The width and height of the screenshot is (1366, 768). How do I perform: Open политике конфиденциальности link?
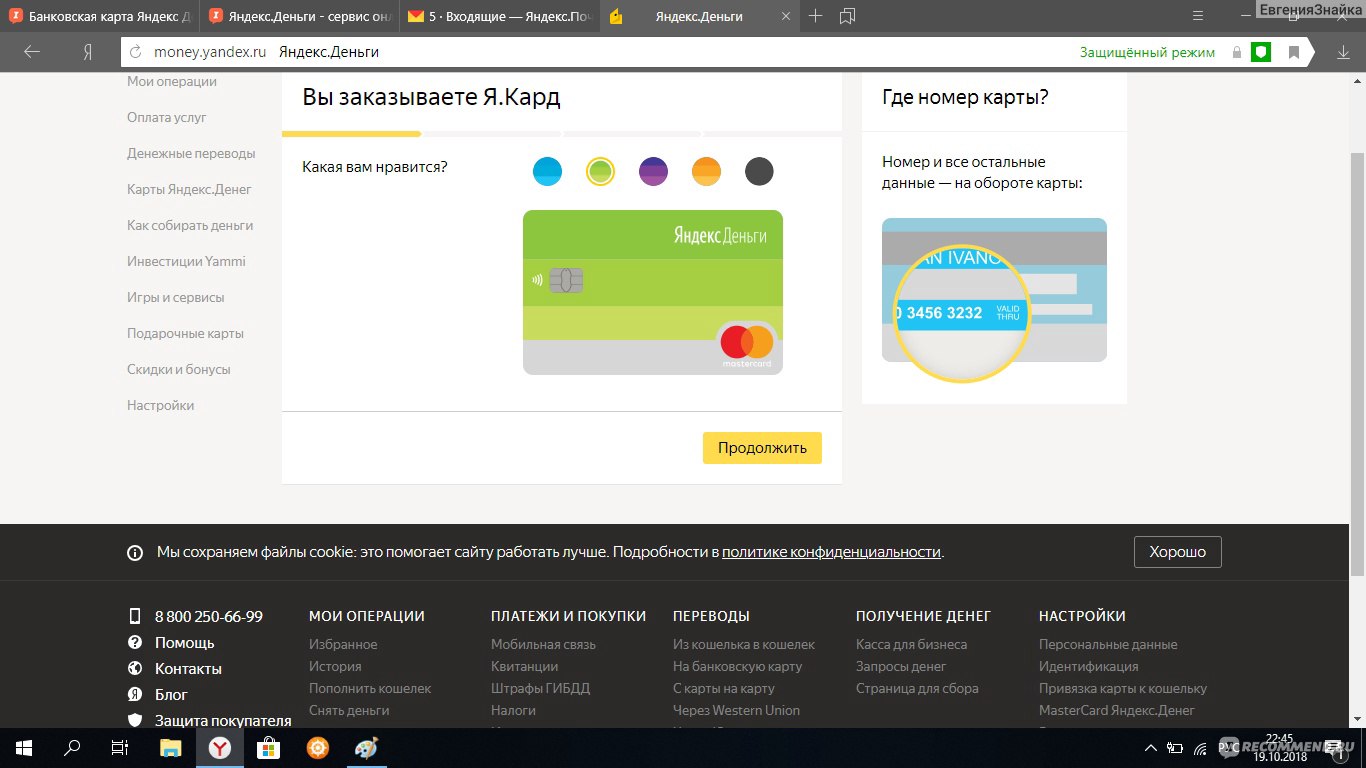tap(831, 552)
